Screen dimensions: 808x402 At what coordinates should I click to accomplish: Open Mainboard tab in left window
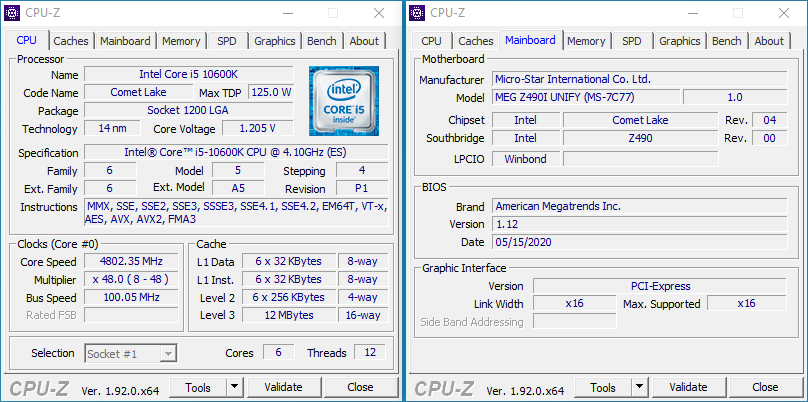pyautogui.click(x=125, y=41)
